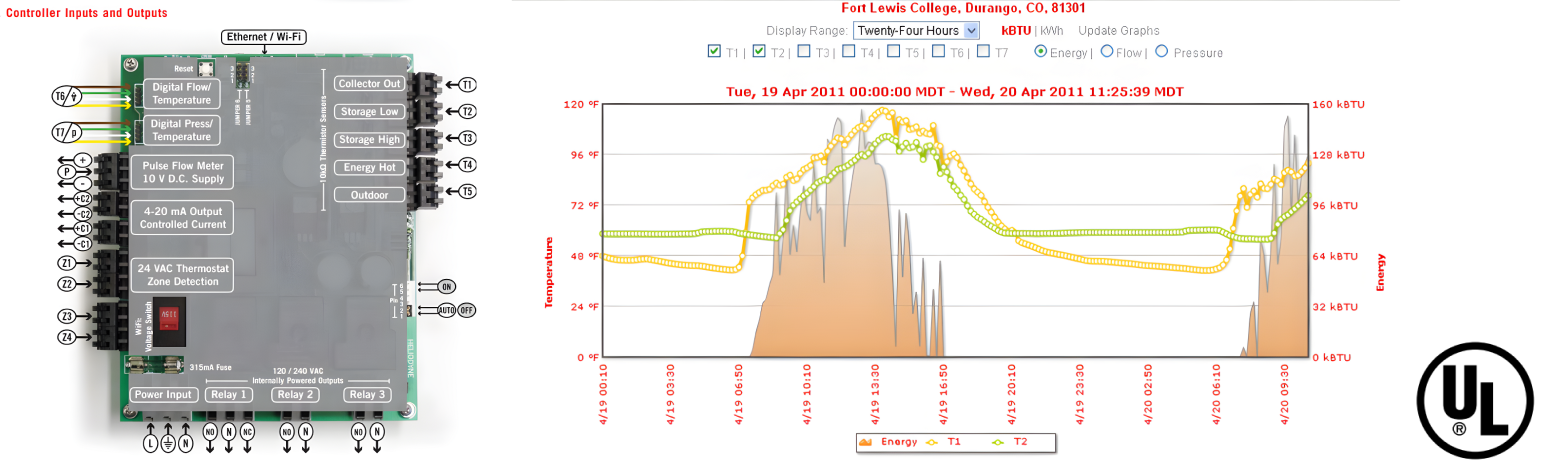Check the T7 sensor checkbox
Viewport: 1549px width, 465px height.
coord(984,52)
